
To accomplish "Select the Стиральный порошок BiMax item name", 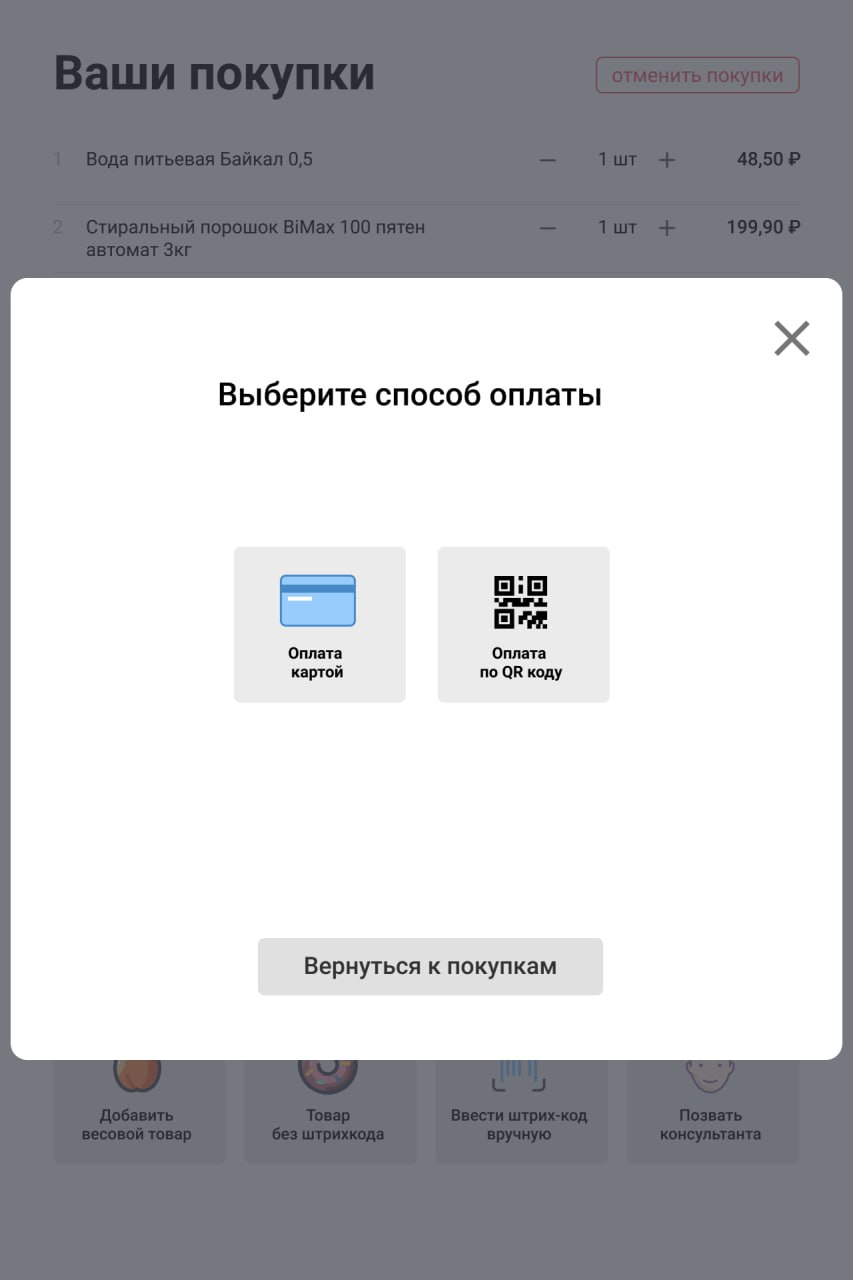I will (x=255, y=238).
